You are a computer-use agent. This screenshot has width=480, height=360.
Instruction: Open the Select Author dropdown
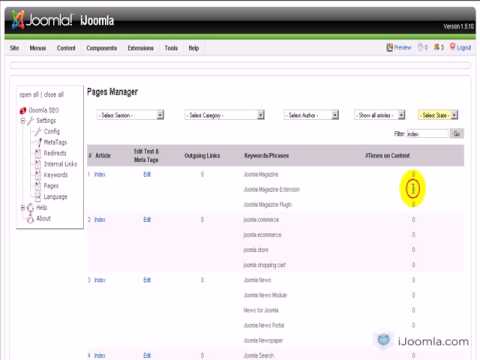point(311,115)
